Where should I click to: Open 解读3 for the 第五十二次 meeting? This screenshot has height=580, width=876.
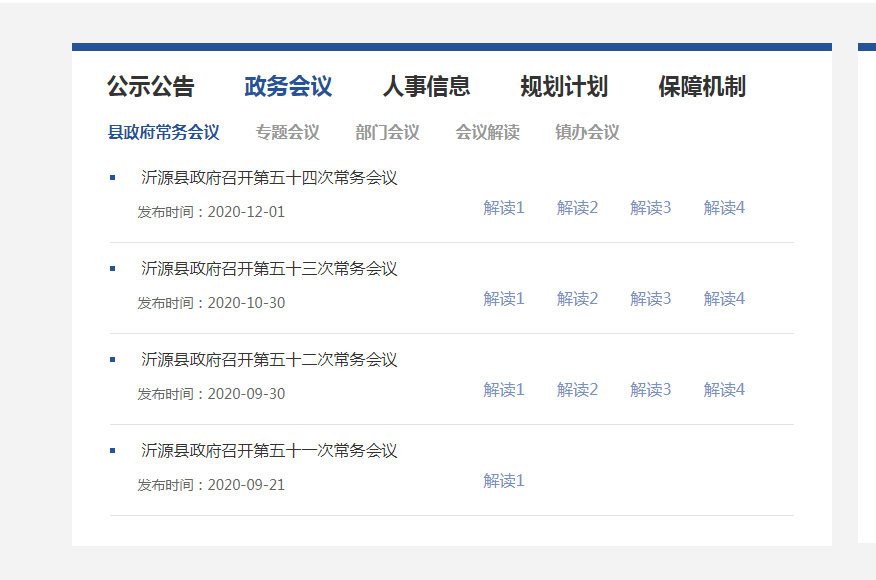click(x=650, y=390)
